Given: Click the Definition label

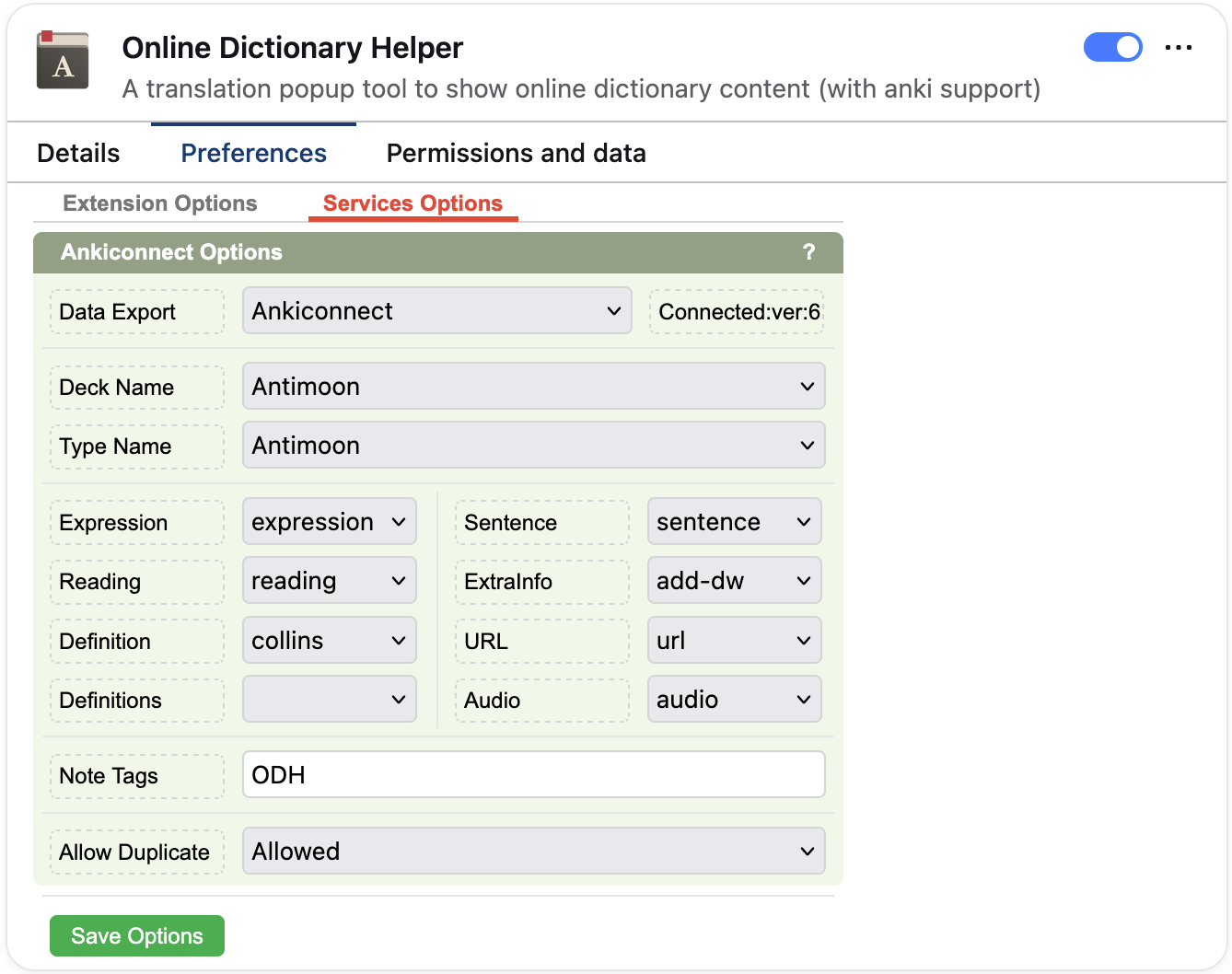Looking at the screenshot, I should [137, 642].
